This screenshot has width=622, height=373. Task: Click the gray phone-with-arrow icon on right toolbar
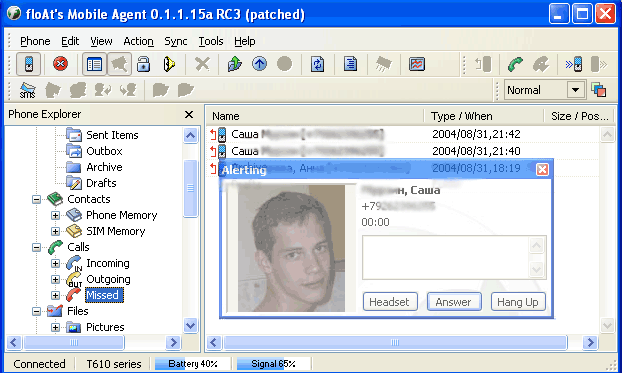[x=483, y=64]
